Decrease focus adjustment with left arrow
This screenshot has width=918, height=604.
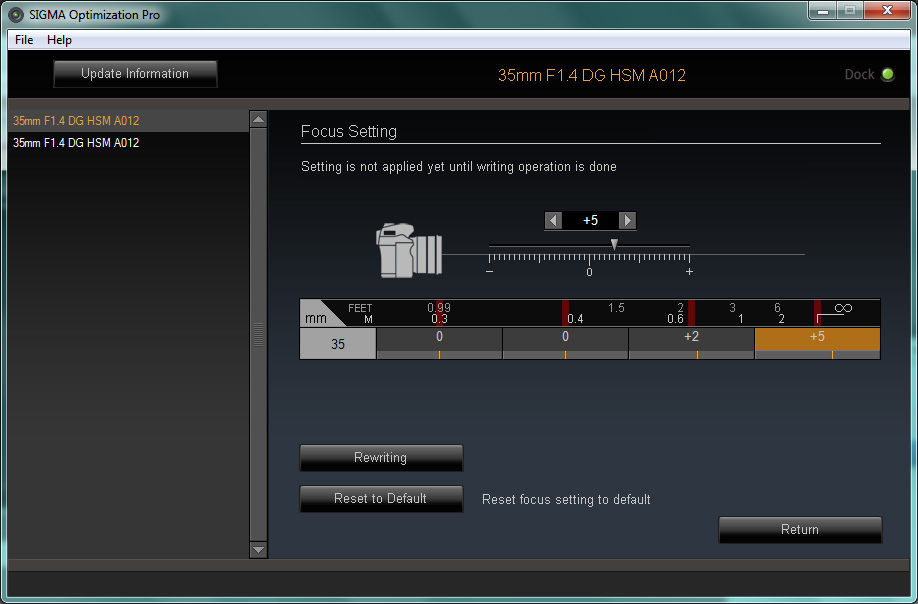[x=553, y=221]
